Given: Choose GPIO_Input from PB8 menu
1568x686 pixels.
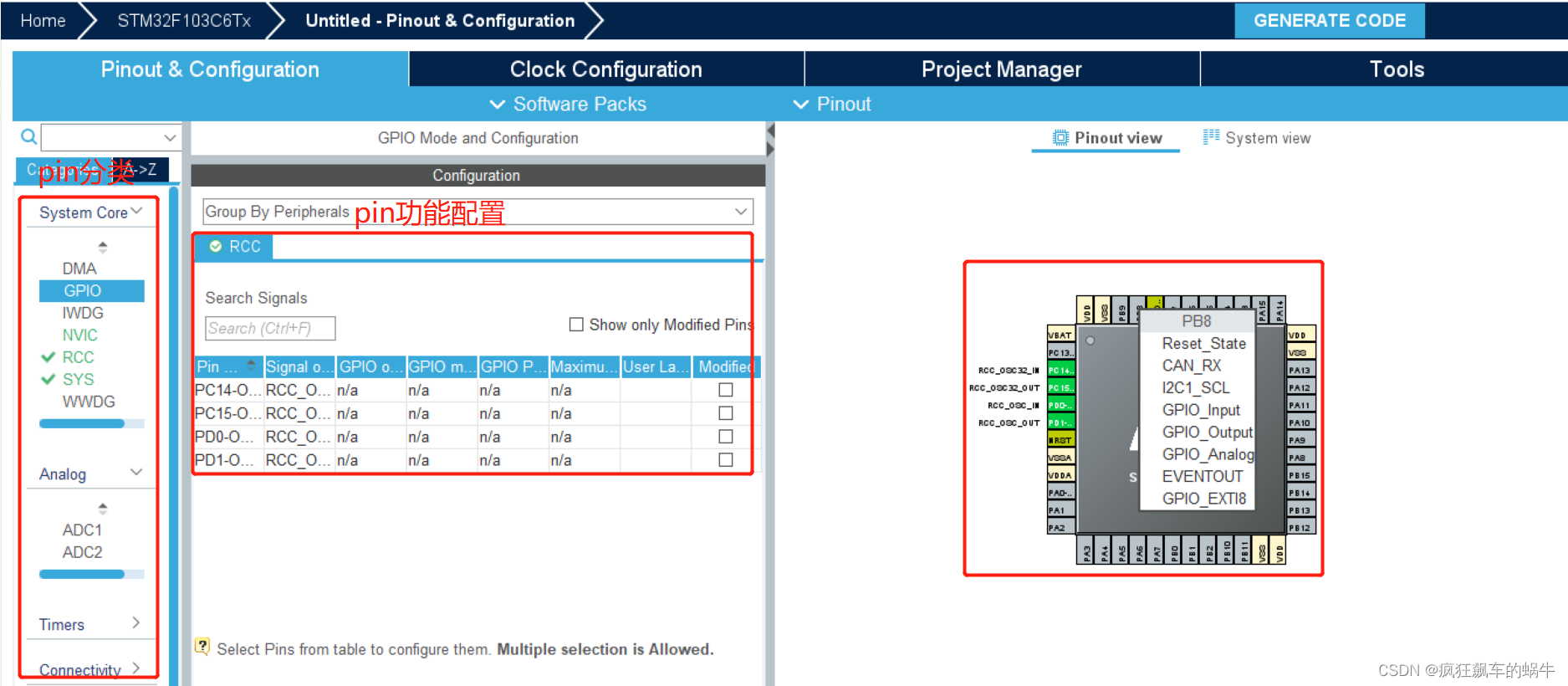Looking at the screenshot, I should tap(1201, 410).
